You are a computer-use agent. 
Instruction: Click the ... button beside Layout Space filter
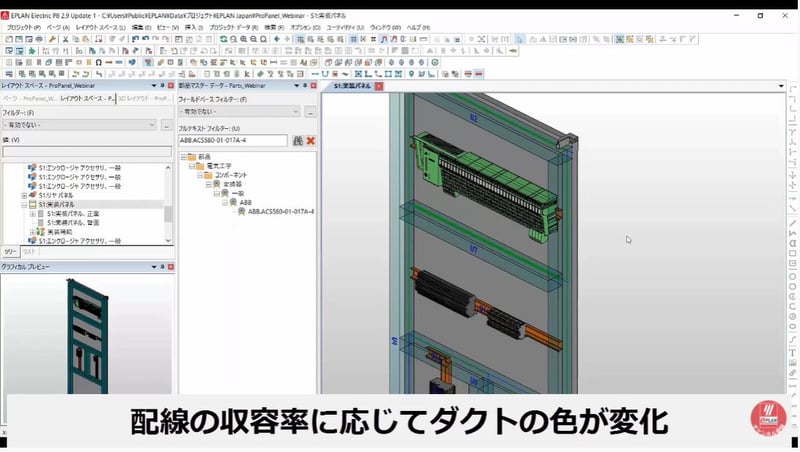(166, 124)
